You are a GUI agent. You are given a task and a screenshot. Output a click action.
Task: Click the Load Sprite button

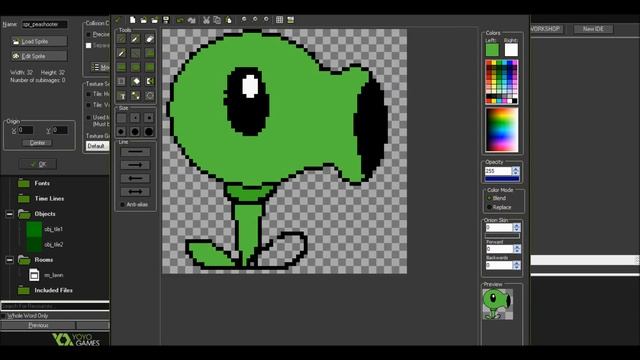(x=39, y=41)
